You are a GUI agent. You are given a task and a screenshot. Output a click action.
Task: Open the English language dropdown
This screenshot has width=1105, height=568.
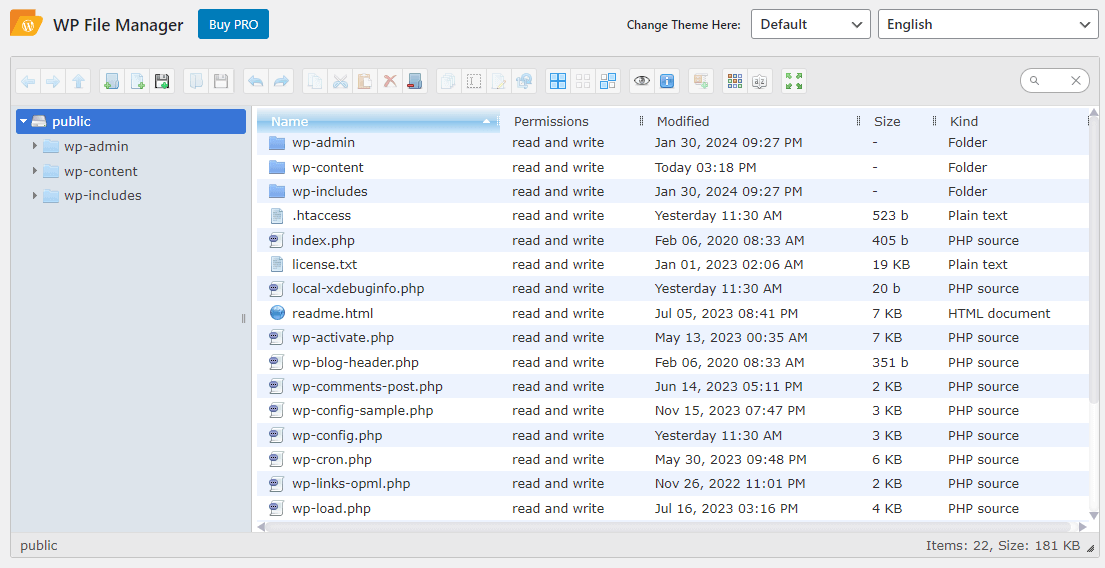pos(988,25)
